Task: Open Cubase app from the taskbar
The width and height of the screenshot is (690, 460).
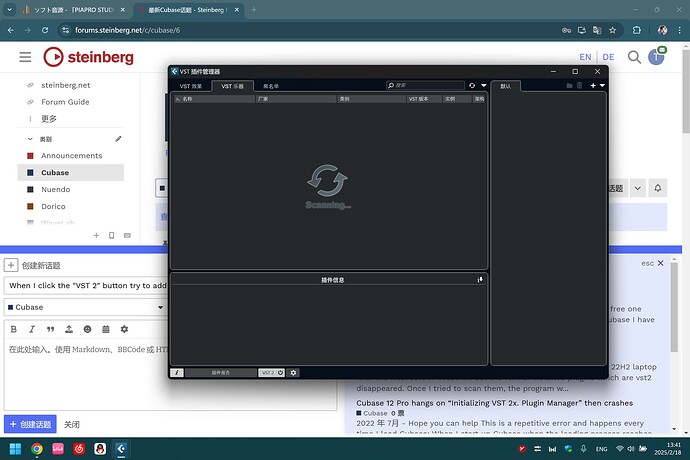Action: (121, 449)
